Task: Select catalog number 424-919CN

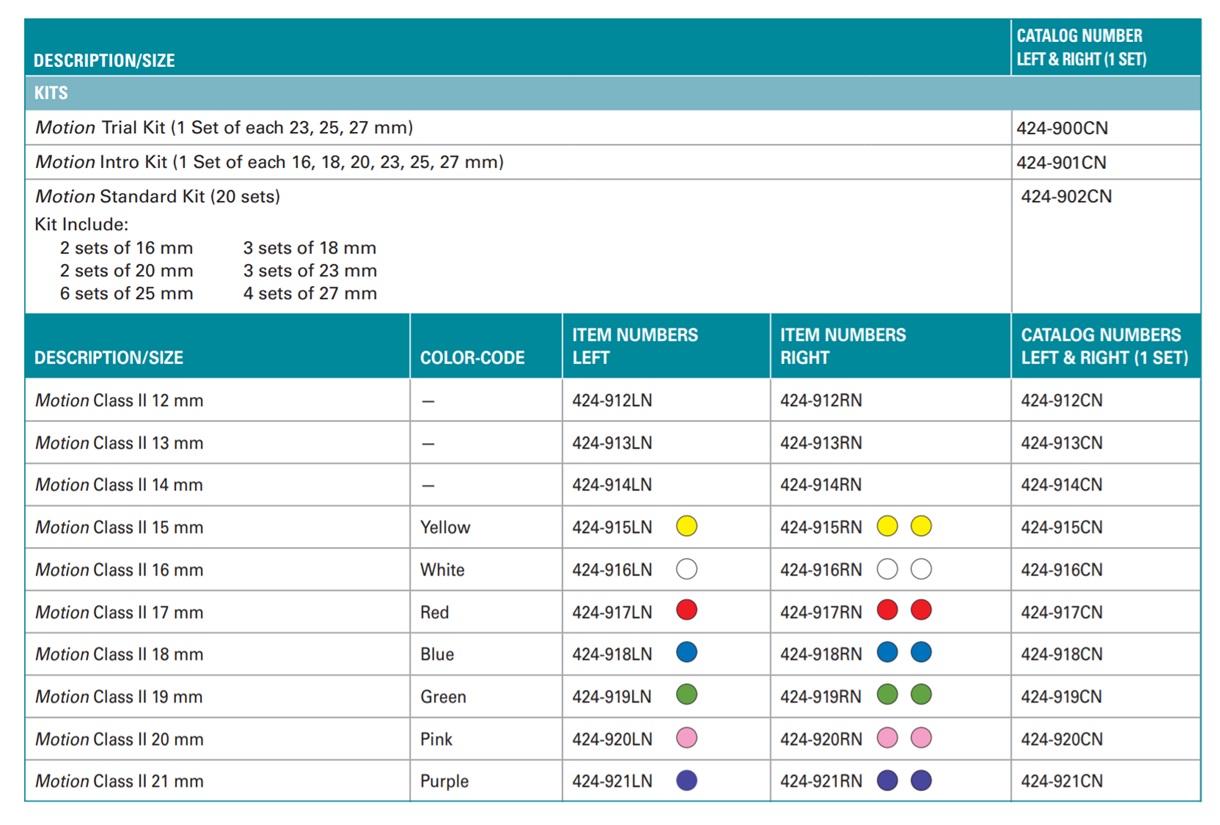Action: [x=1062, y=697]
